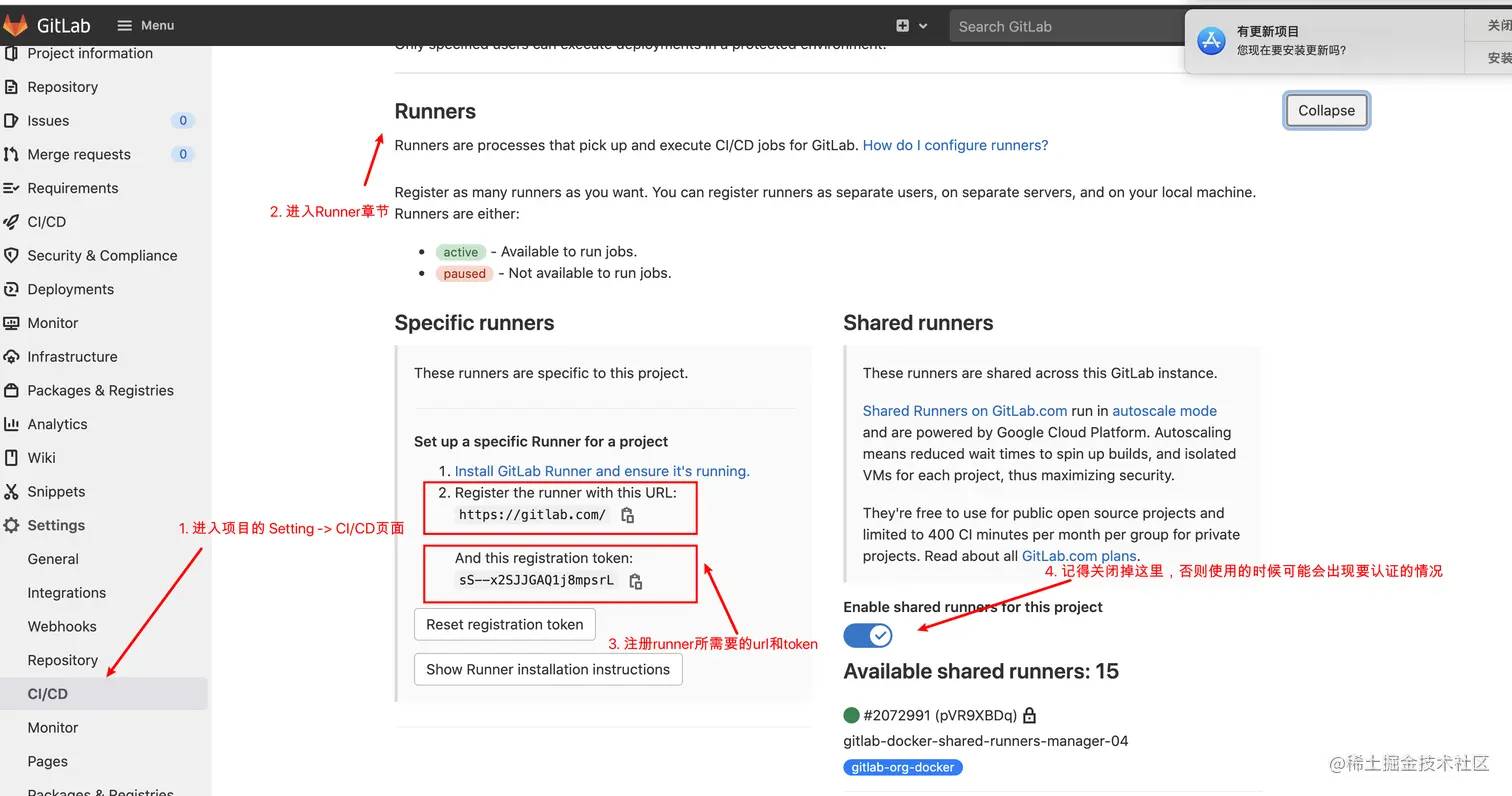Click the runner ID #2072991 (pVR9XBDq)
The width and height of the screenshot is (1512, 796).
pos(940,715)
